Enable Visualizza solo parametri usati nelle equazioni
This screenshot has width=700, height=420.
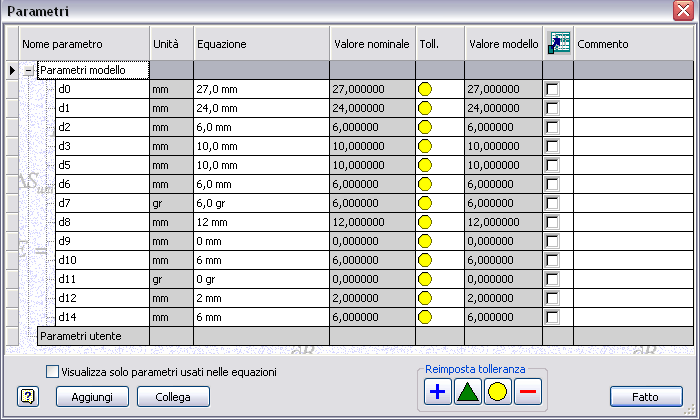52,371
